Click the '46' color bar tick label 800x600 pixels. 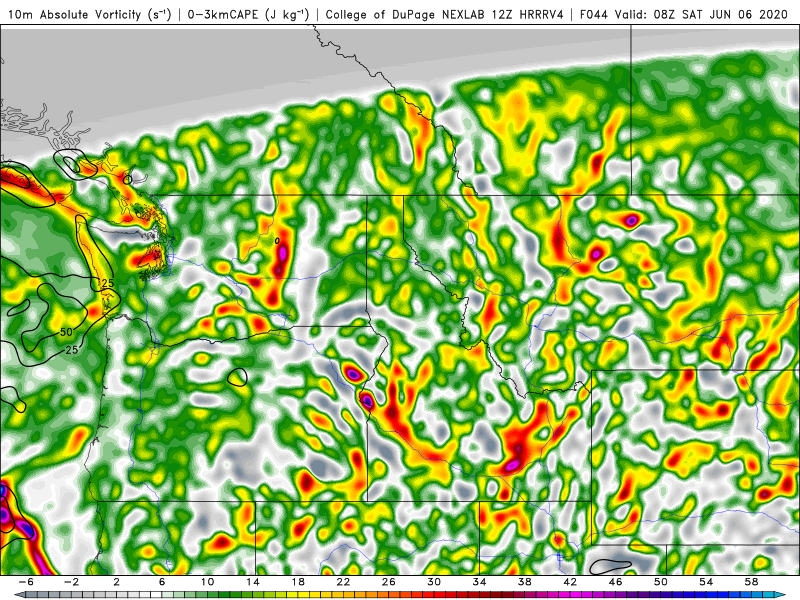616,582
